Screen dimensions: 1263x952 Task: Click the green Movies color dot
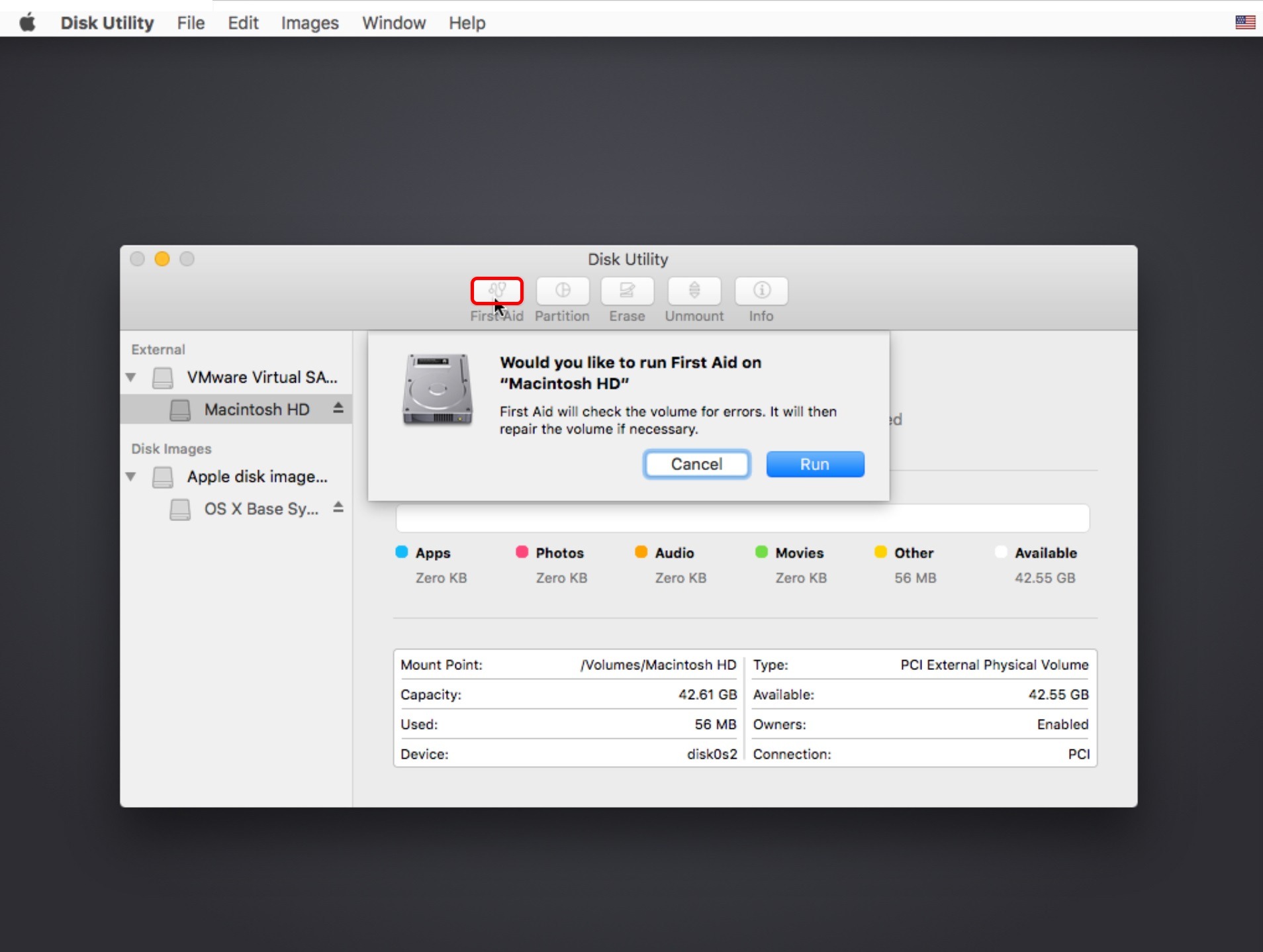(x=761, y=552)
